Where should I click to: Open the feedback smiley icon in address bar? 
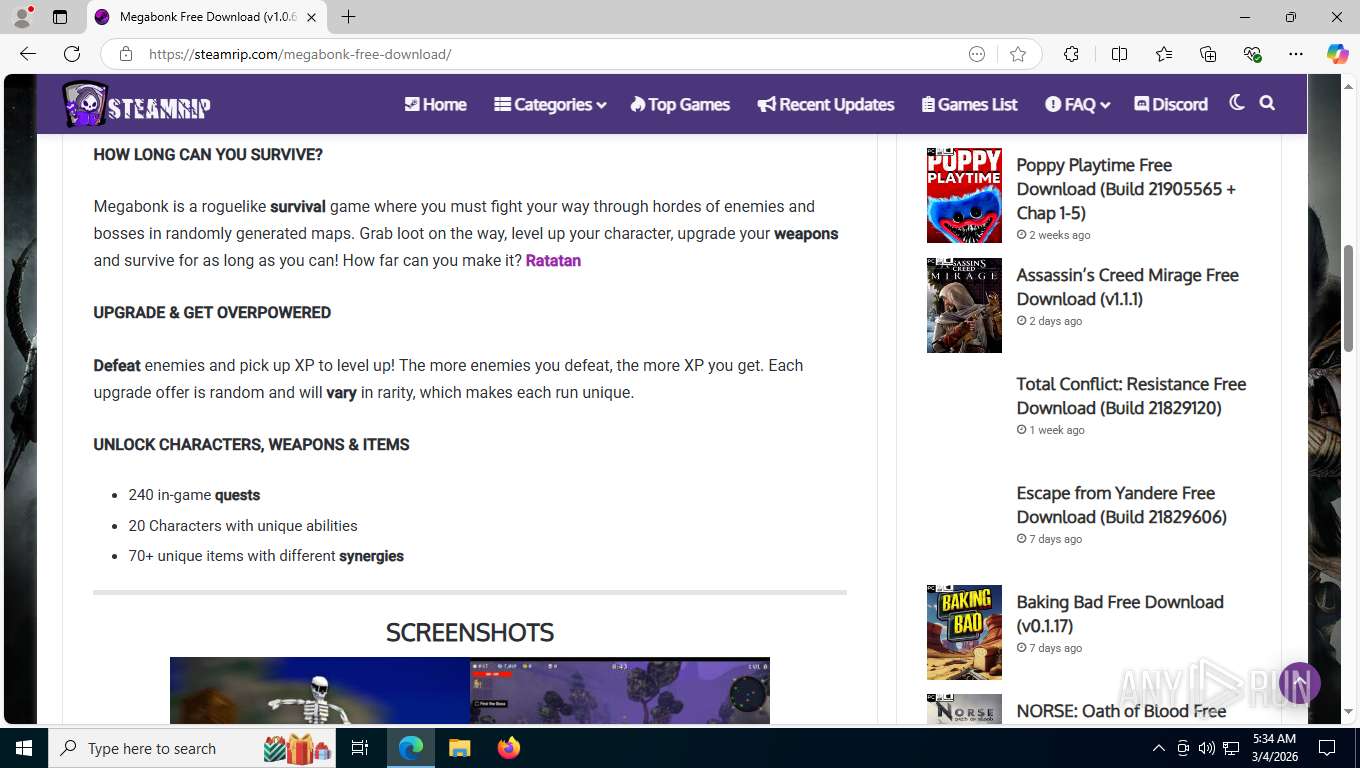coord(977,54)
